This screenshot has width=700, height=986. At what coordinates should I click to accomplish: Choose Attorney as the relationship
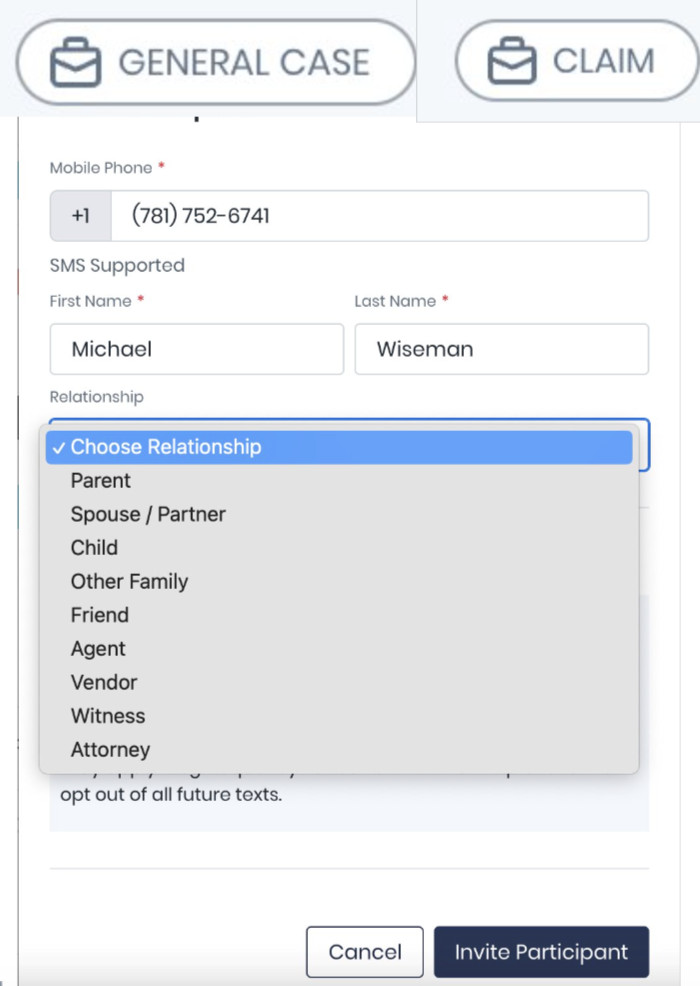pos(110,750)
